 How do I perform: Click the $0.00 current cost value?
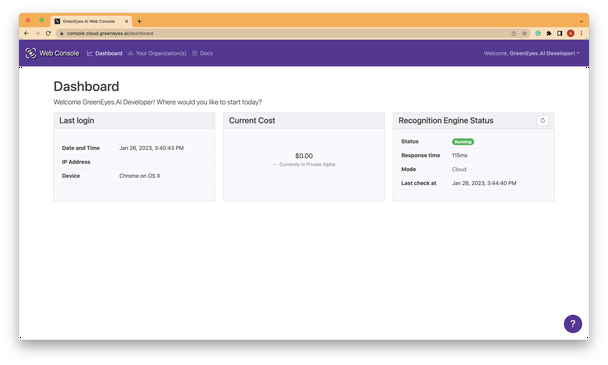(x=304, y=156)
